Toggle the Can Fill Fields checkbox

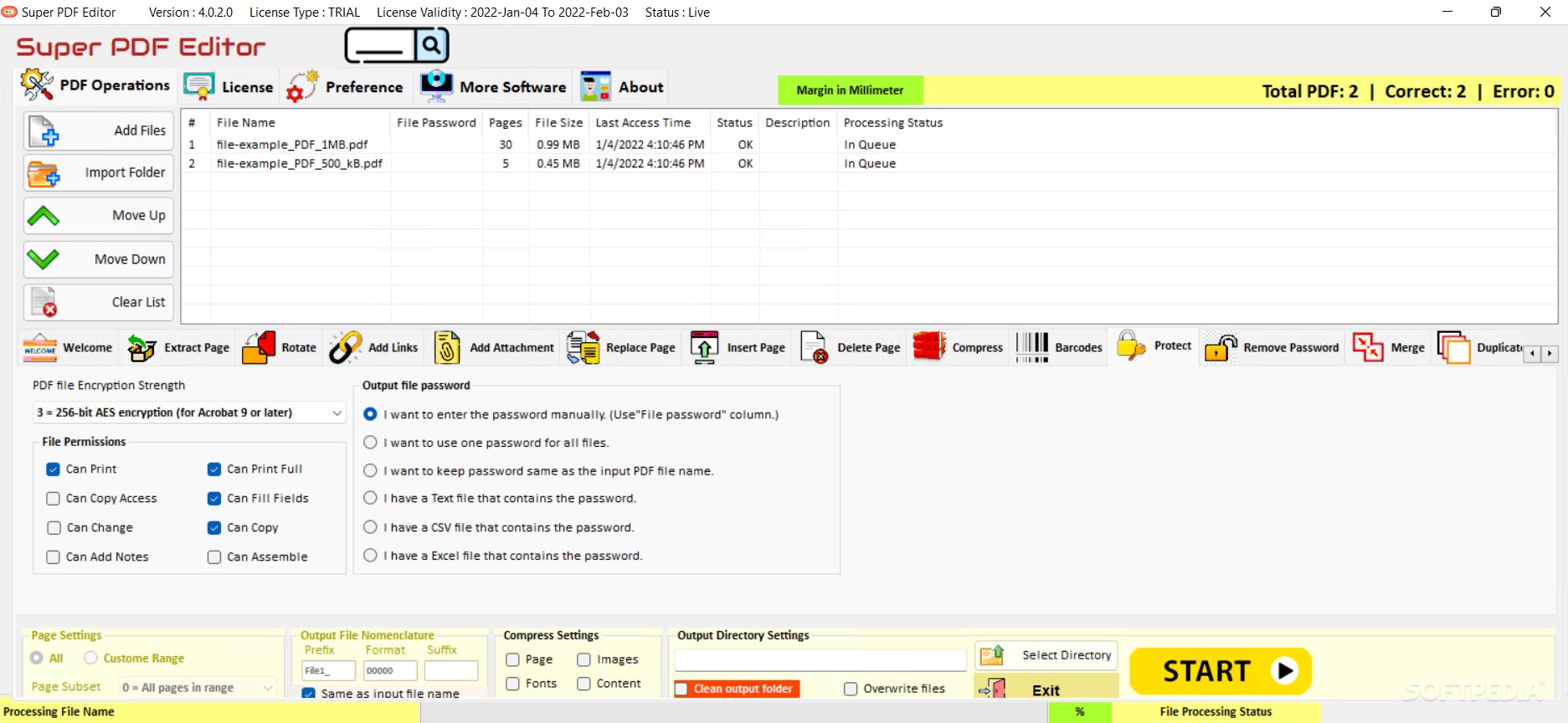pos(214,499)
